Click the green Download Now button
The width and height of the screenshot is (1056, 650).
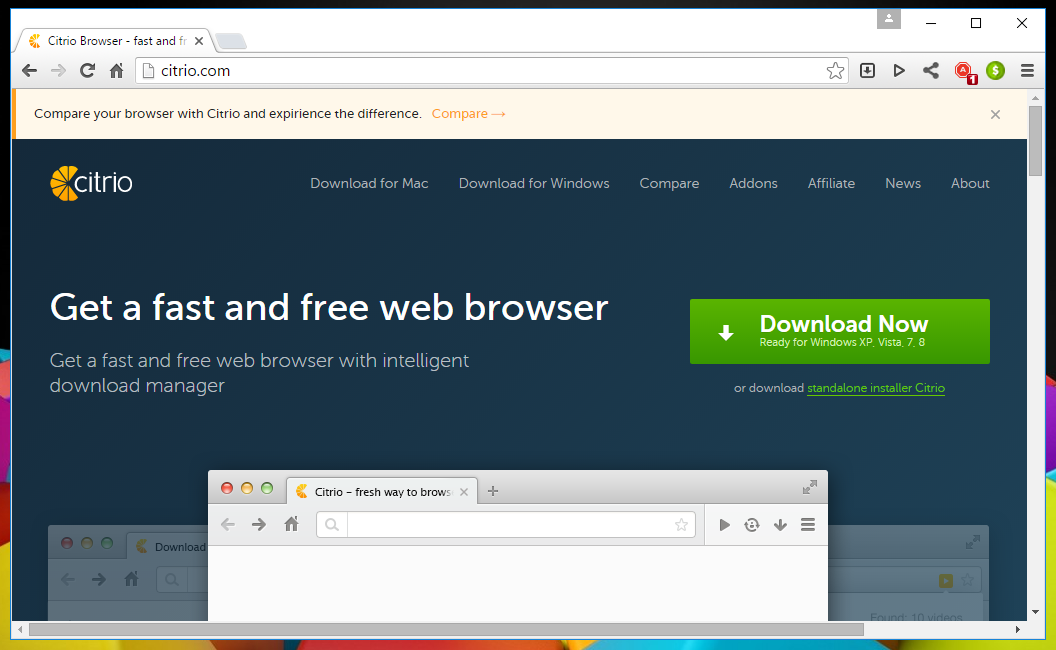[x=839, y=331]
